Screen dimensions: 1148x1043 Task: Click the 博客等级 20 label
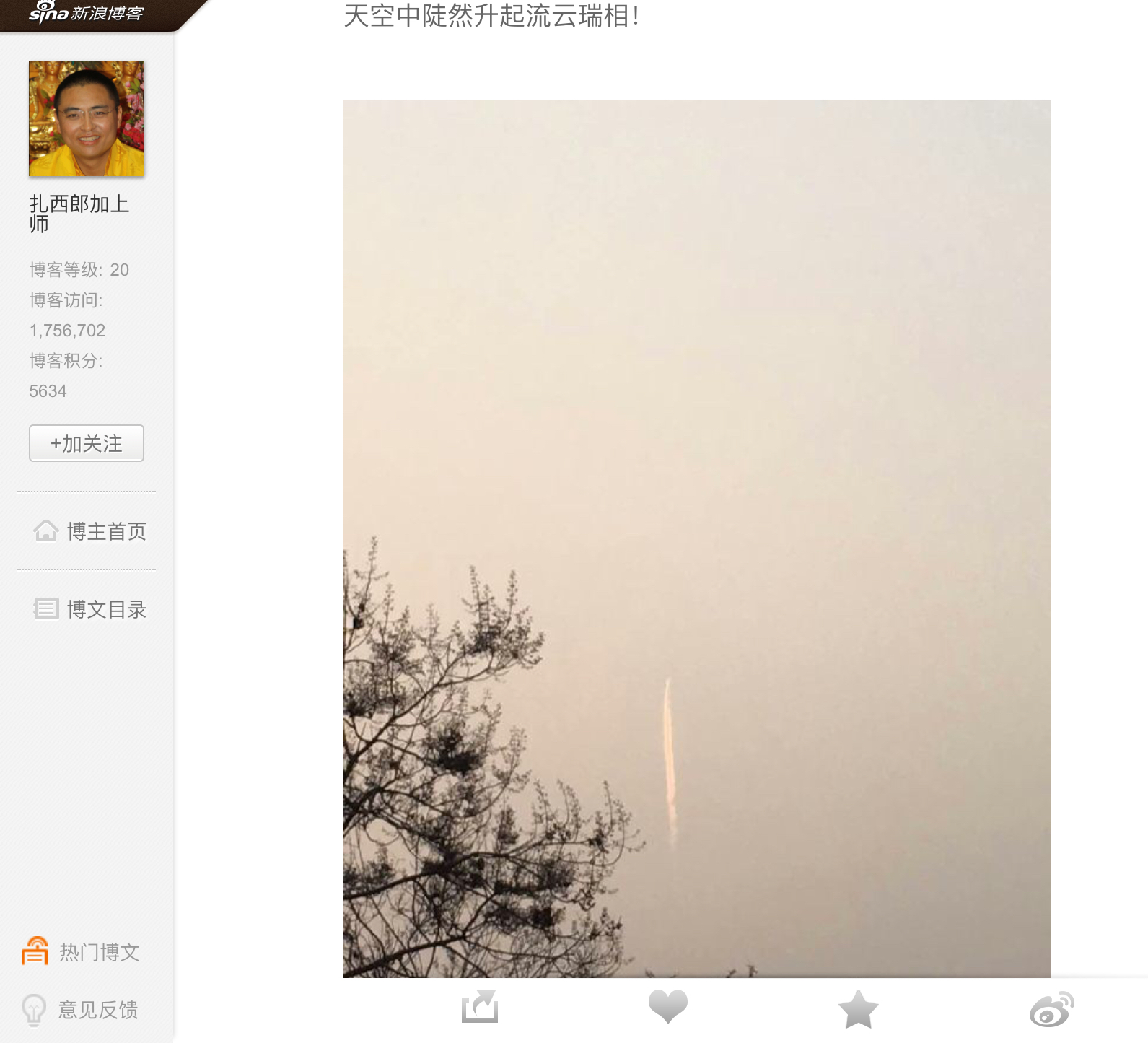(79, 270)
